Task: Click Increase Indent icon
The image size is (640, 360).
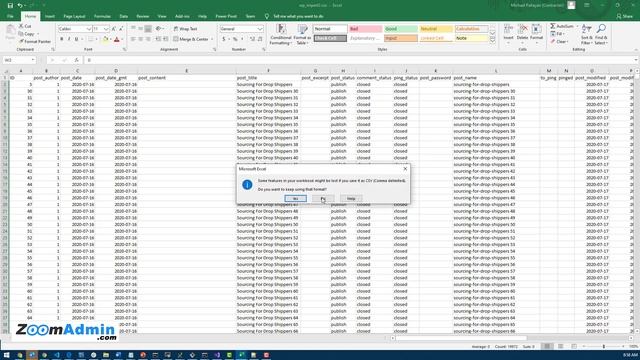Action: coord(166,39)
